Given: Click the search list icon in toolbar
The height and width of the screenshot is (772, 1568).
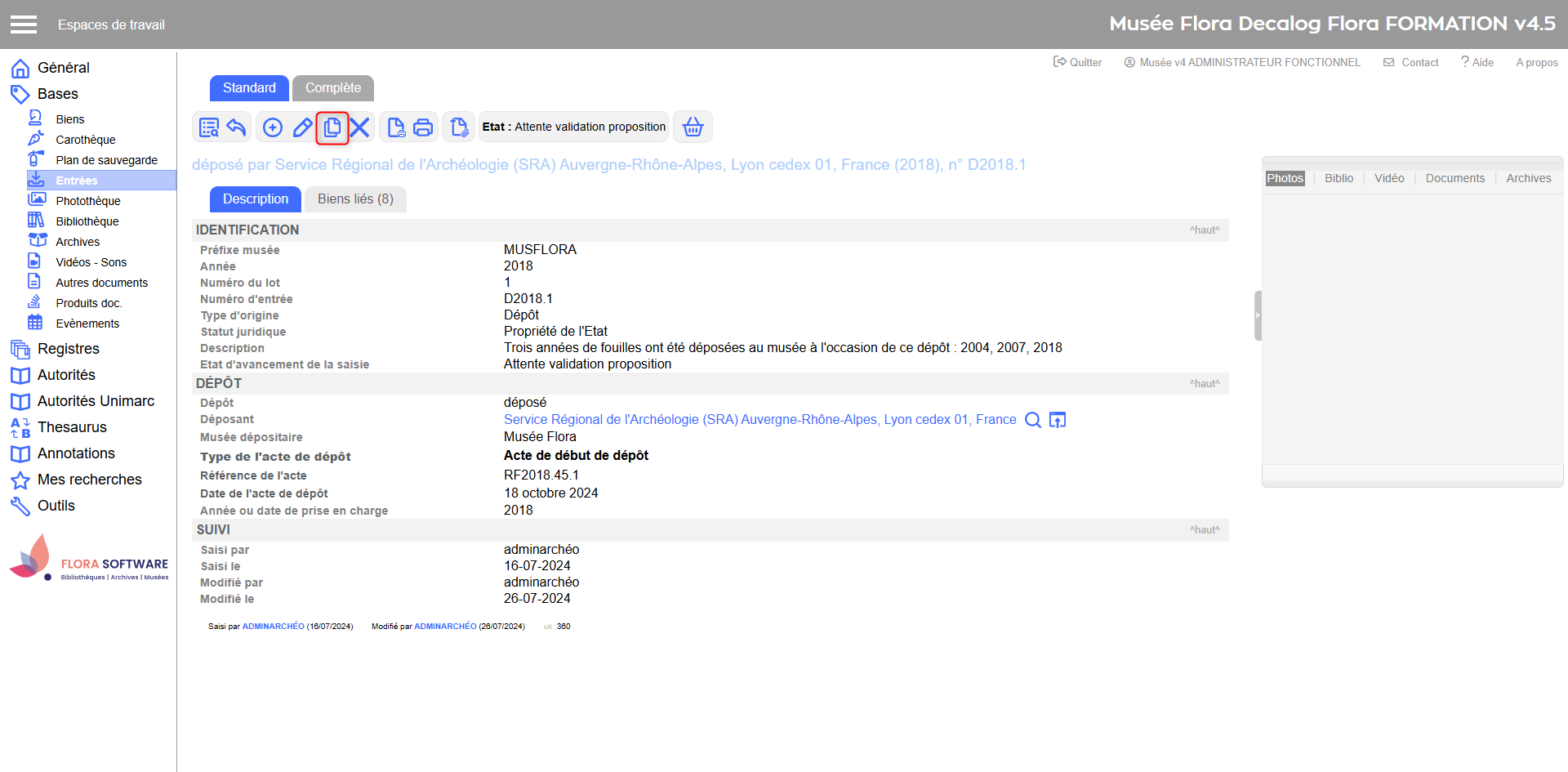Looking at the screenshot, I should (209, 127).
